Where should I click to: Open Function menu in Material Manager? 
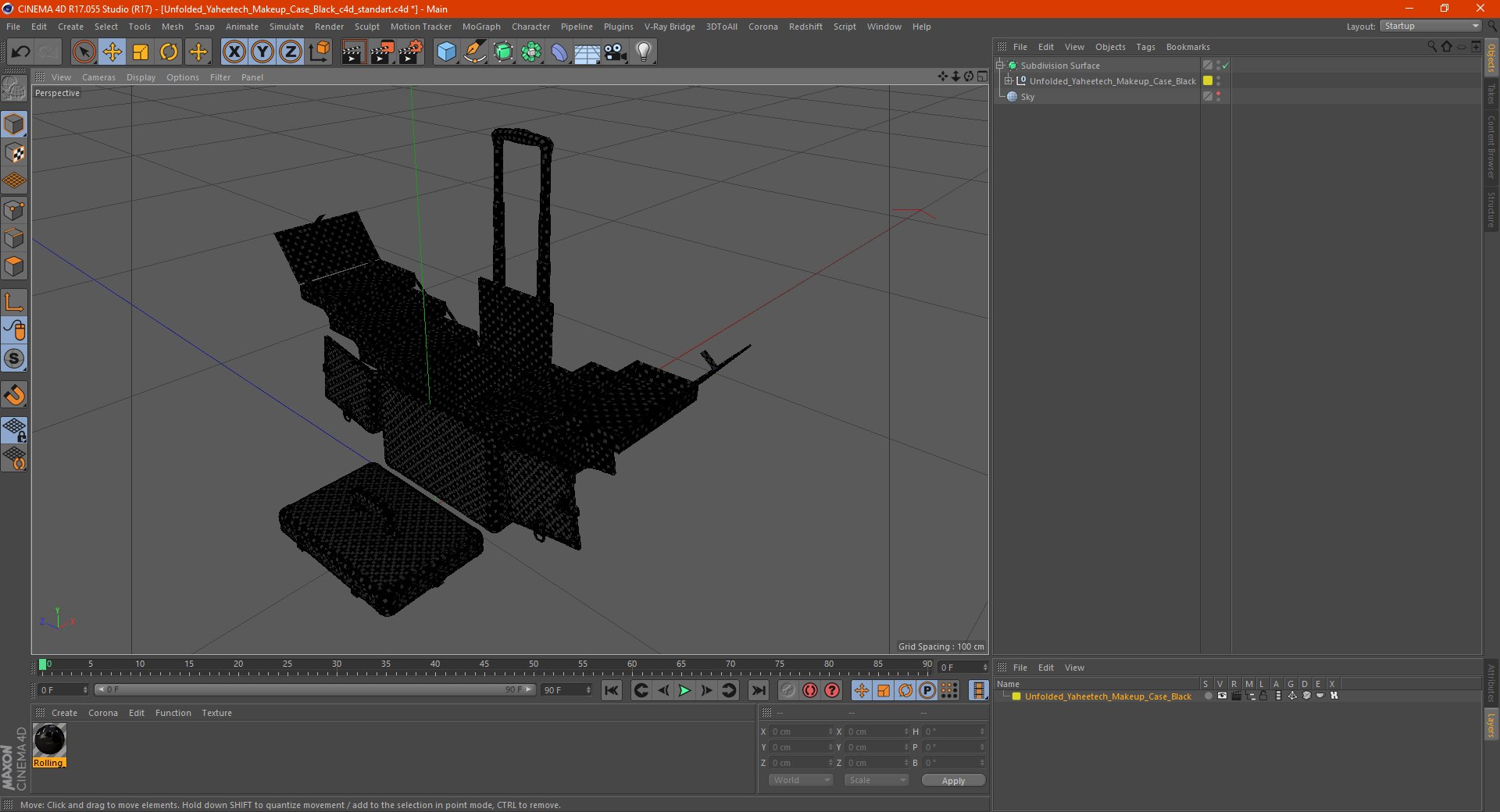tap(173, 713)
